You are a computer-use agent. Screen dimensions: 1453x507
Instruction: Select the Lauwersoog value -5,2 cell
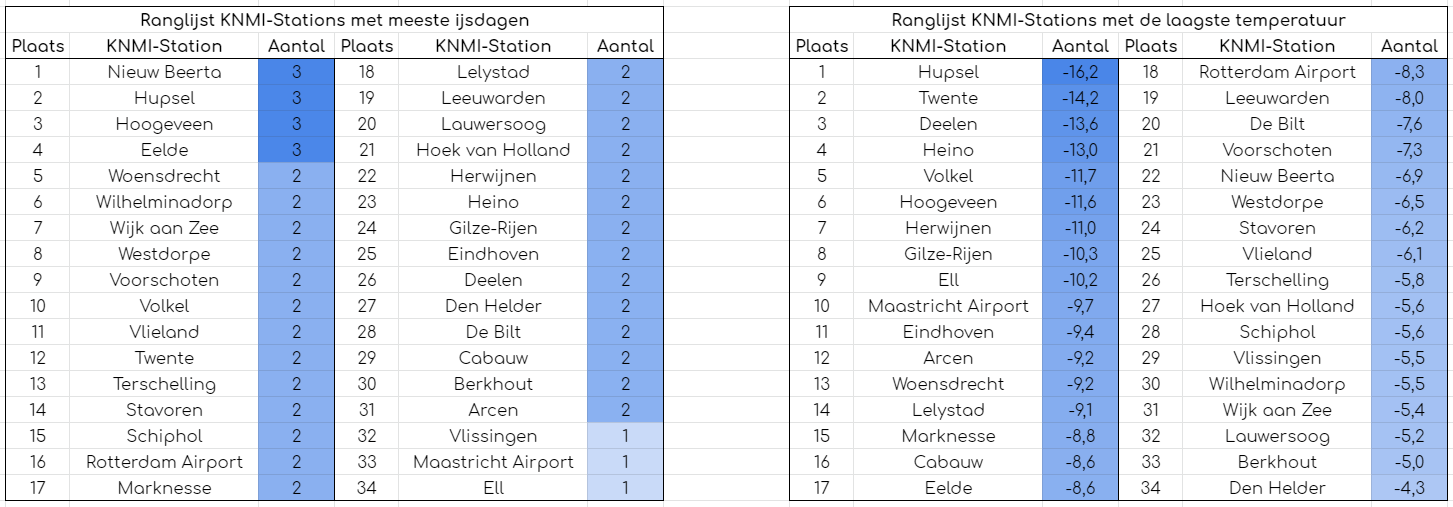(1410, 436)
